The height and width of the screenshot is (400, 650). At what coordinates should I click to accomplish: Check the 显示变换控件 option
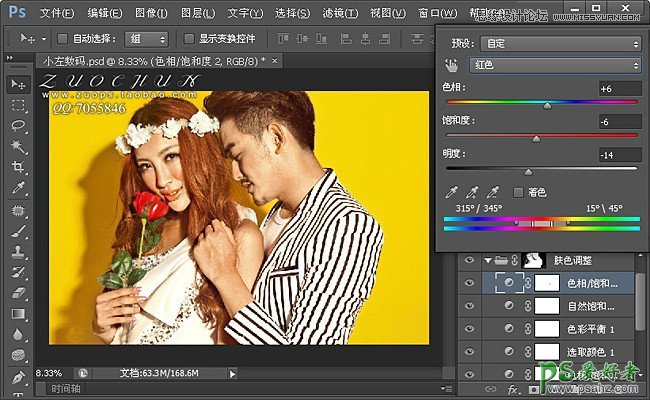(x=190, y=39)
